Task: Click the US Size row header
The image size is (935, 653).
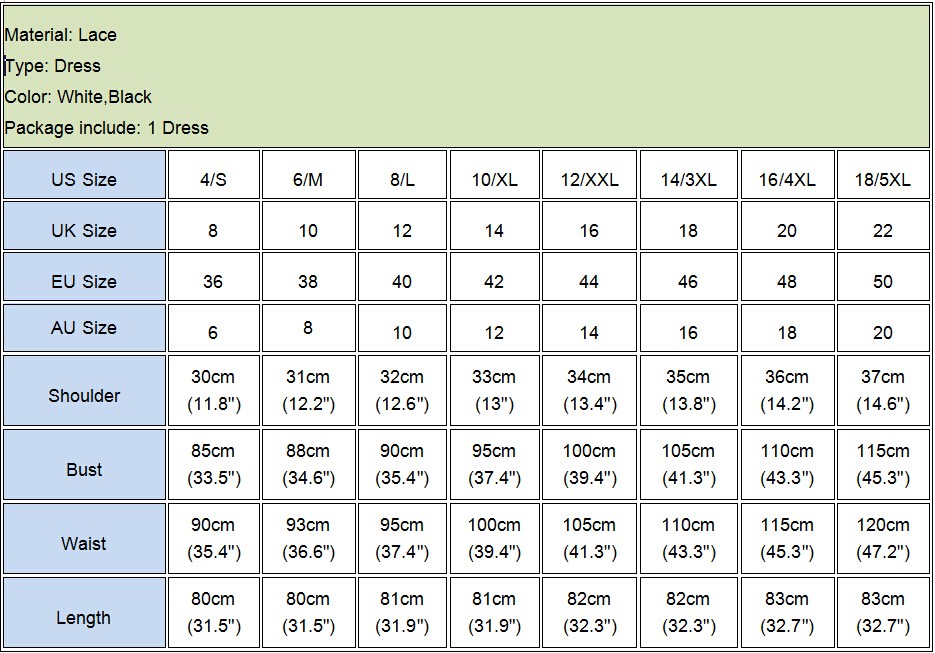Action: tap(84, 180)
